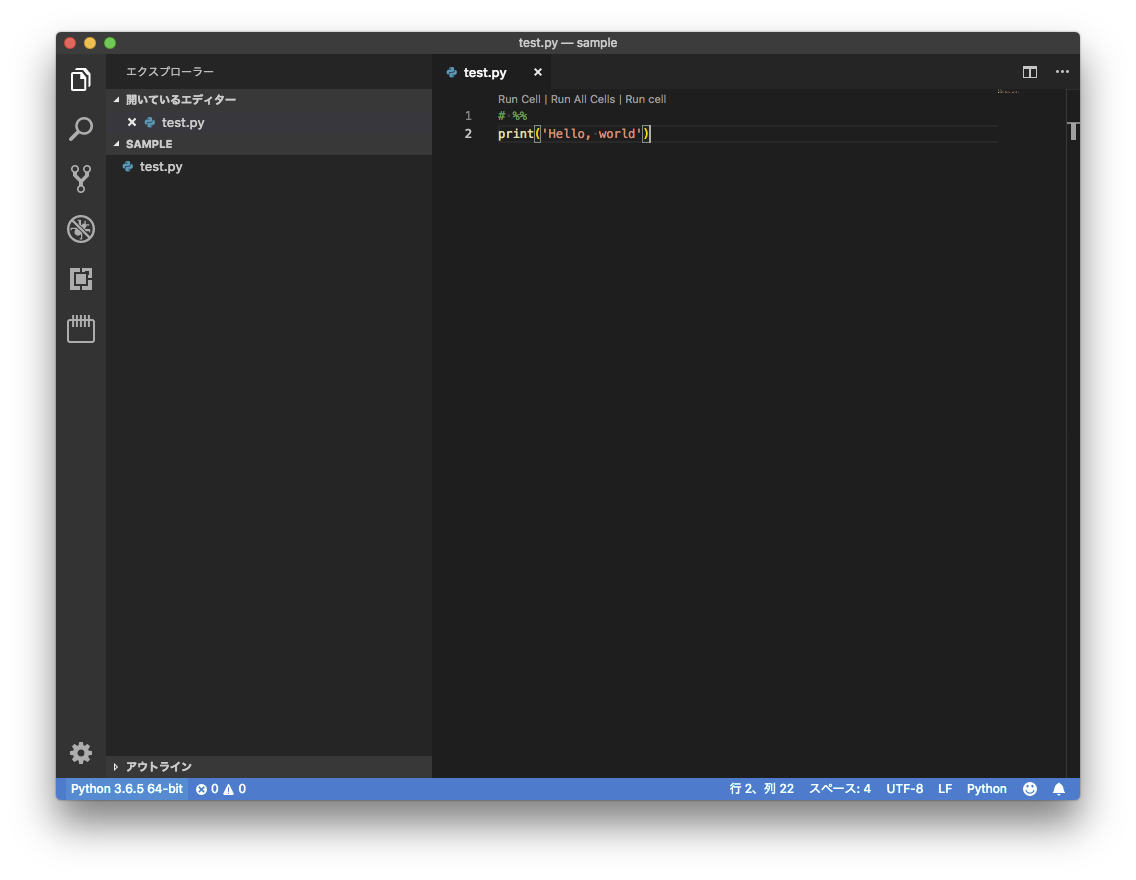Select test.py in open editors list

(x=269, y=122)
